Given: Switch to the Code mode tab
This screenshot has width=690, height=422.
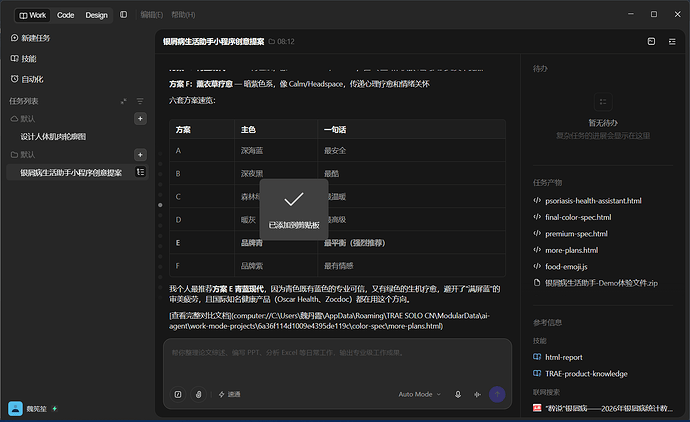Looking at the screenshot, I should point(66,15).
